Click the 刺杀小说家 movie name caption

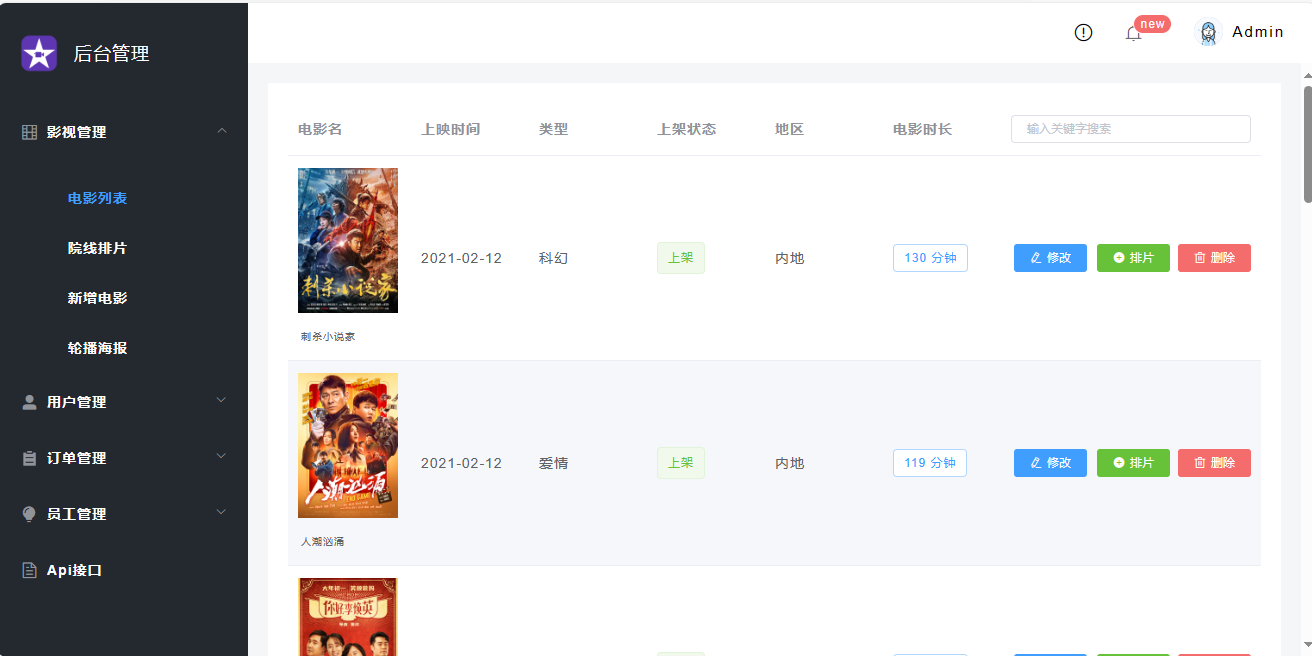328,337
